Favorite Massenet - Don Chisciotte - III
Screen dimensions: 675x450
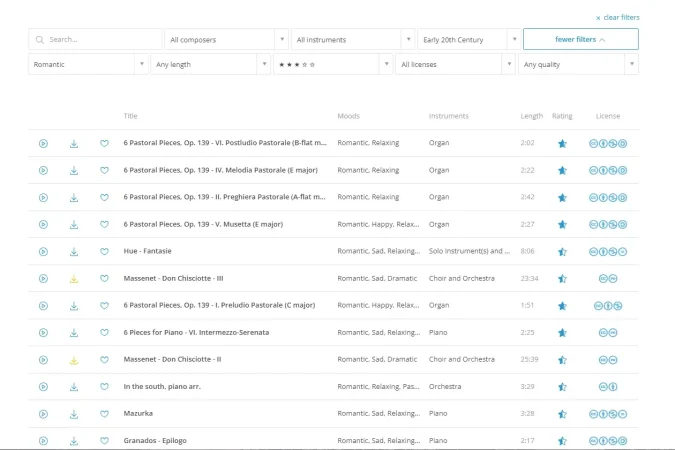tap(104, 279)
